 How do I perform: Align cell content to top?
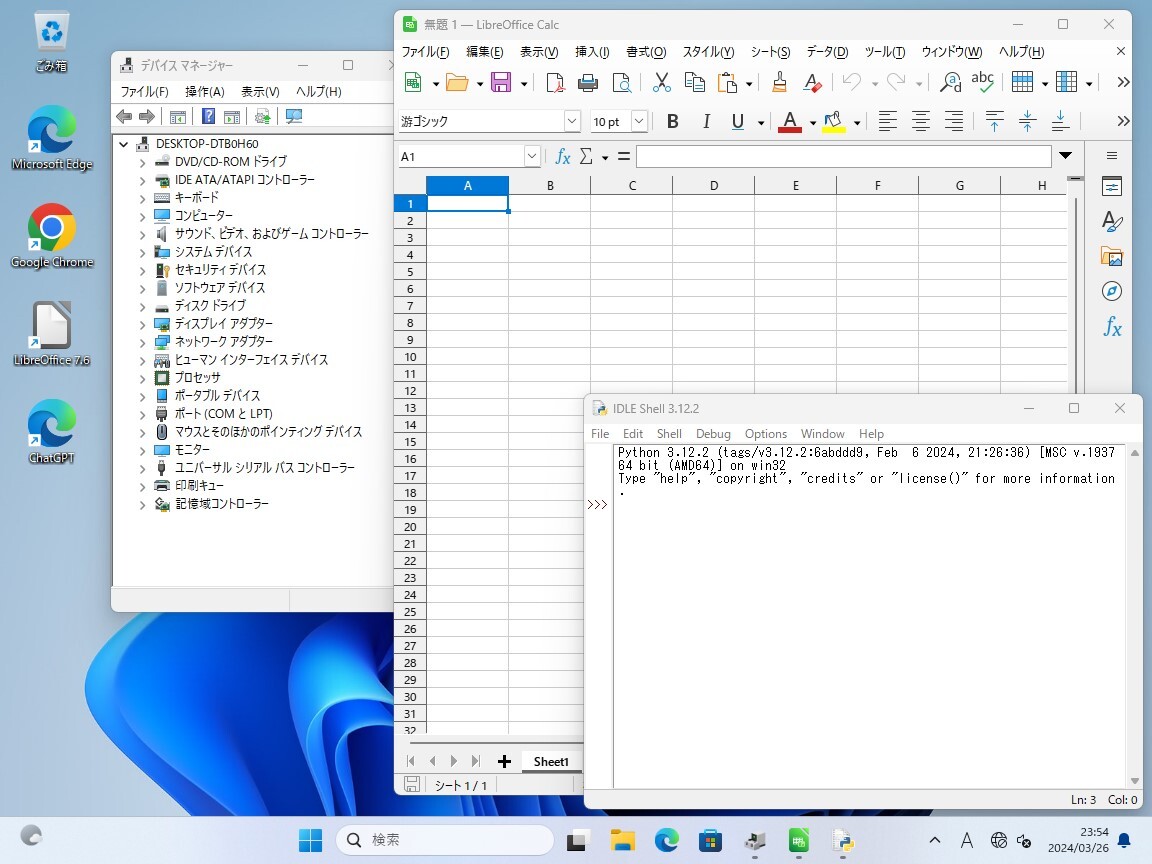pyautogui.click(x=994, y=121)
